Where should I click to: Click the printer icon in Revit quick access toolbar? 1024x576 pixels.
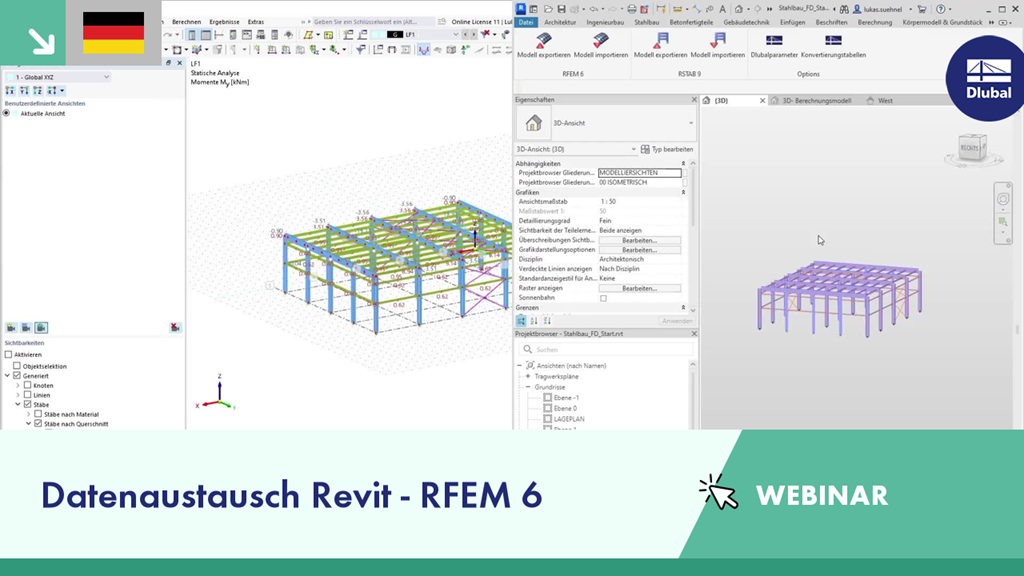(x=631, y=8)
